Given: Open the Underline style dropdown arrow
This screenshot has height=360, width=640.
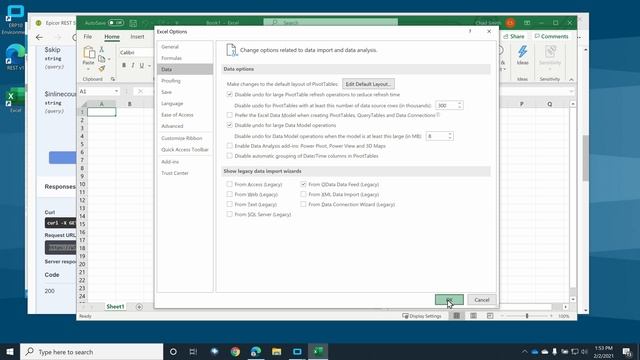Looking at the screenshot, I should [149, 66].
